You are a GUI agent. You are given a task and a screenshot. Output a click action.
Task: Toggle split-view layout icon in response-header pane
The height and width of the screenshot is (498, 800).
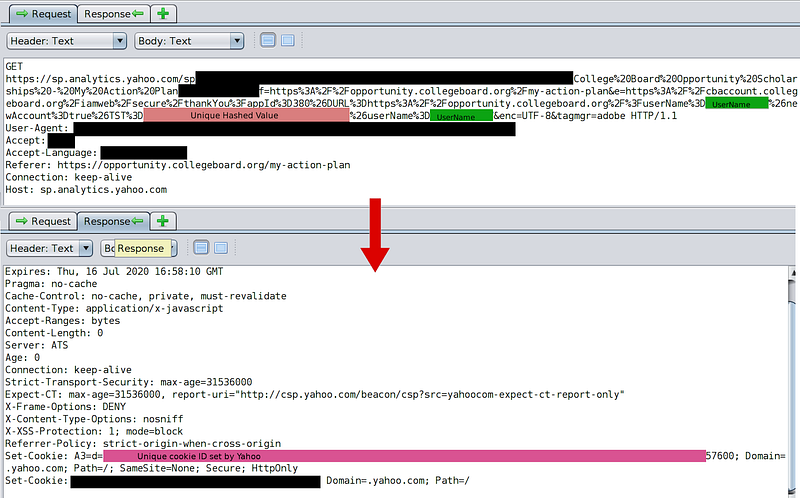tap(201, 248)
